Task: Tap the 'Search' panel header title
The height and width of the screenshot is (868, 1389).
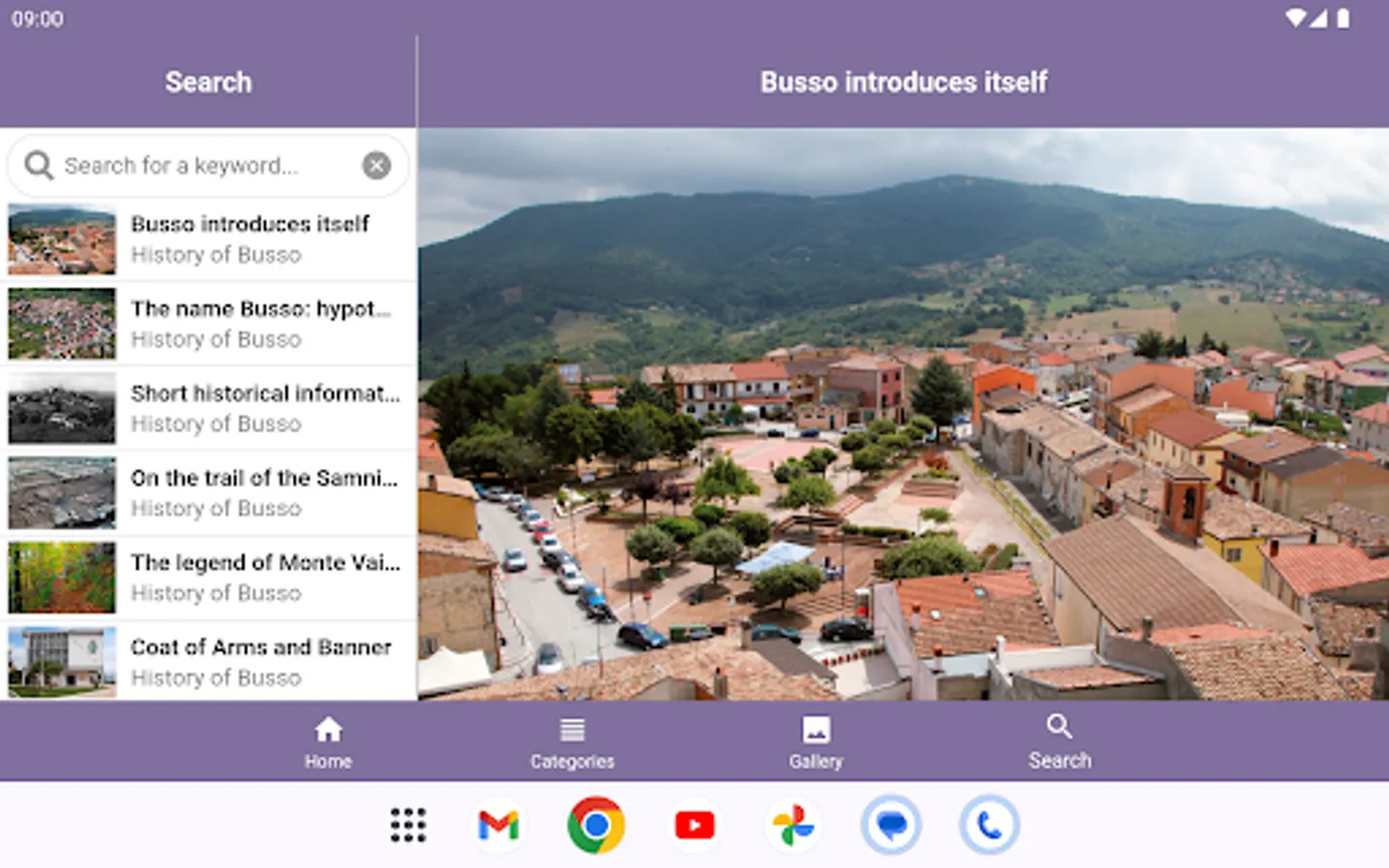Action: 208,82
